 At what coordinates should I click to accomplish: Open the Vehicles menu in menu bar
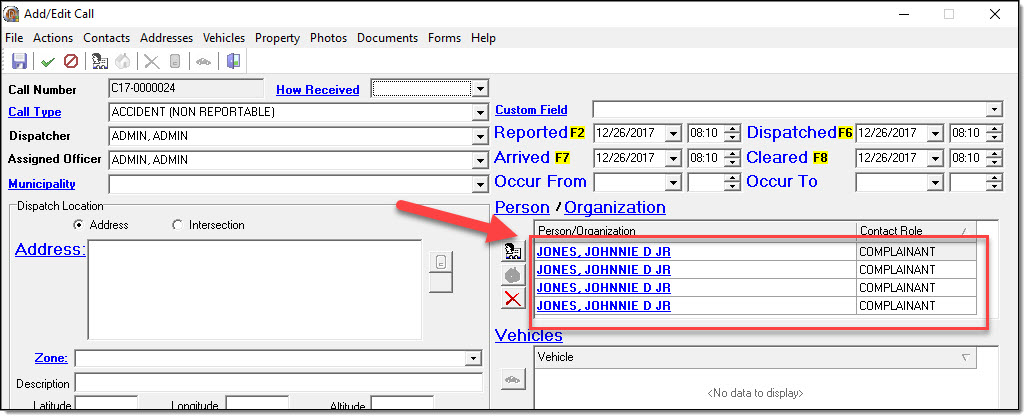pyautogui.click(x=223, y=38)
